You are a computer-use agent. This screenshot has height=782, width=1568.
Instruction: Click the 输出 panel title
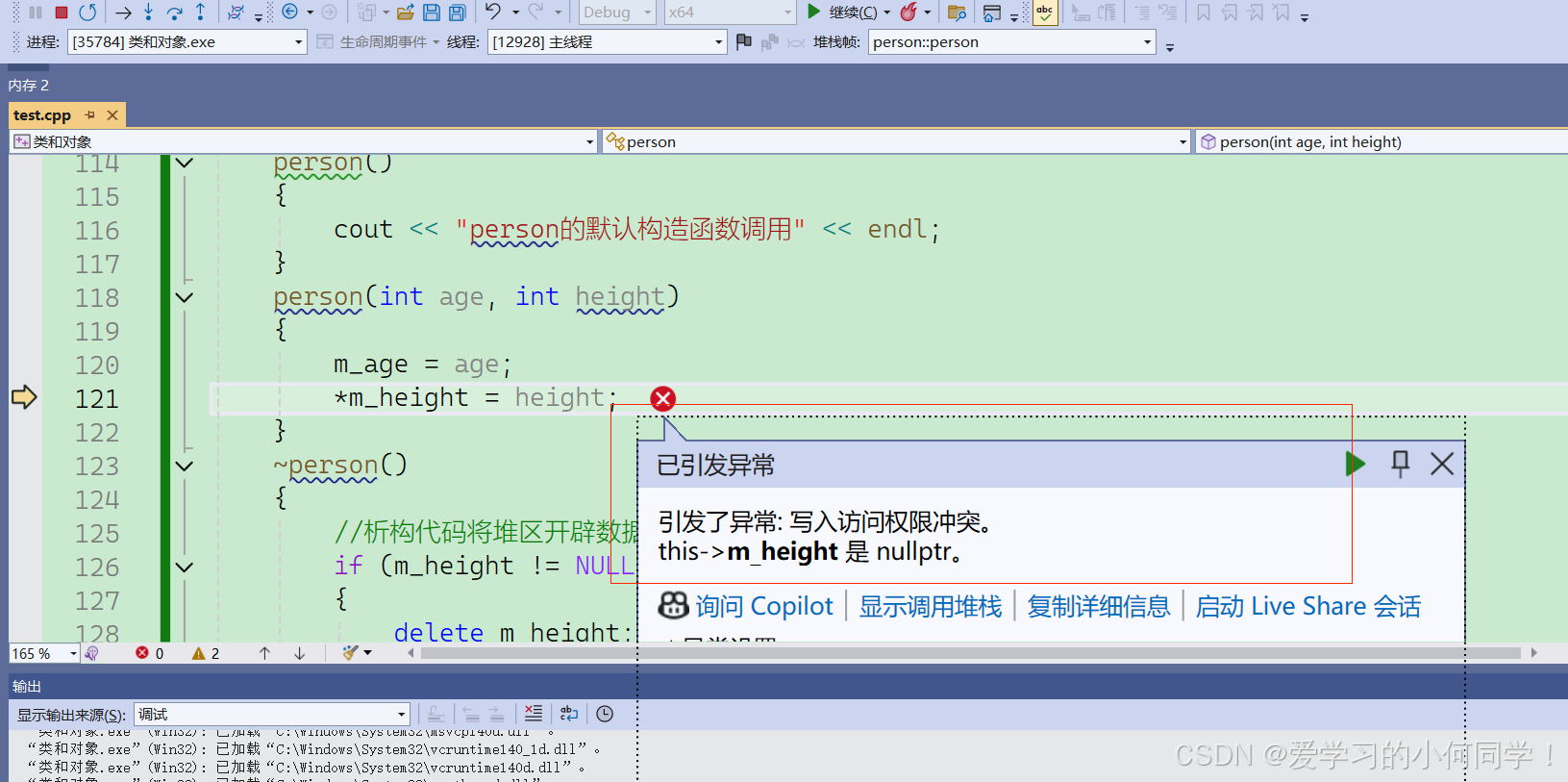click(27, 687)
